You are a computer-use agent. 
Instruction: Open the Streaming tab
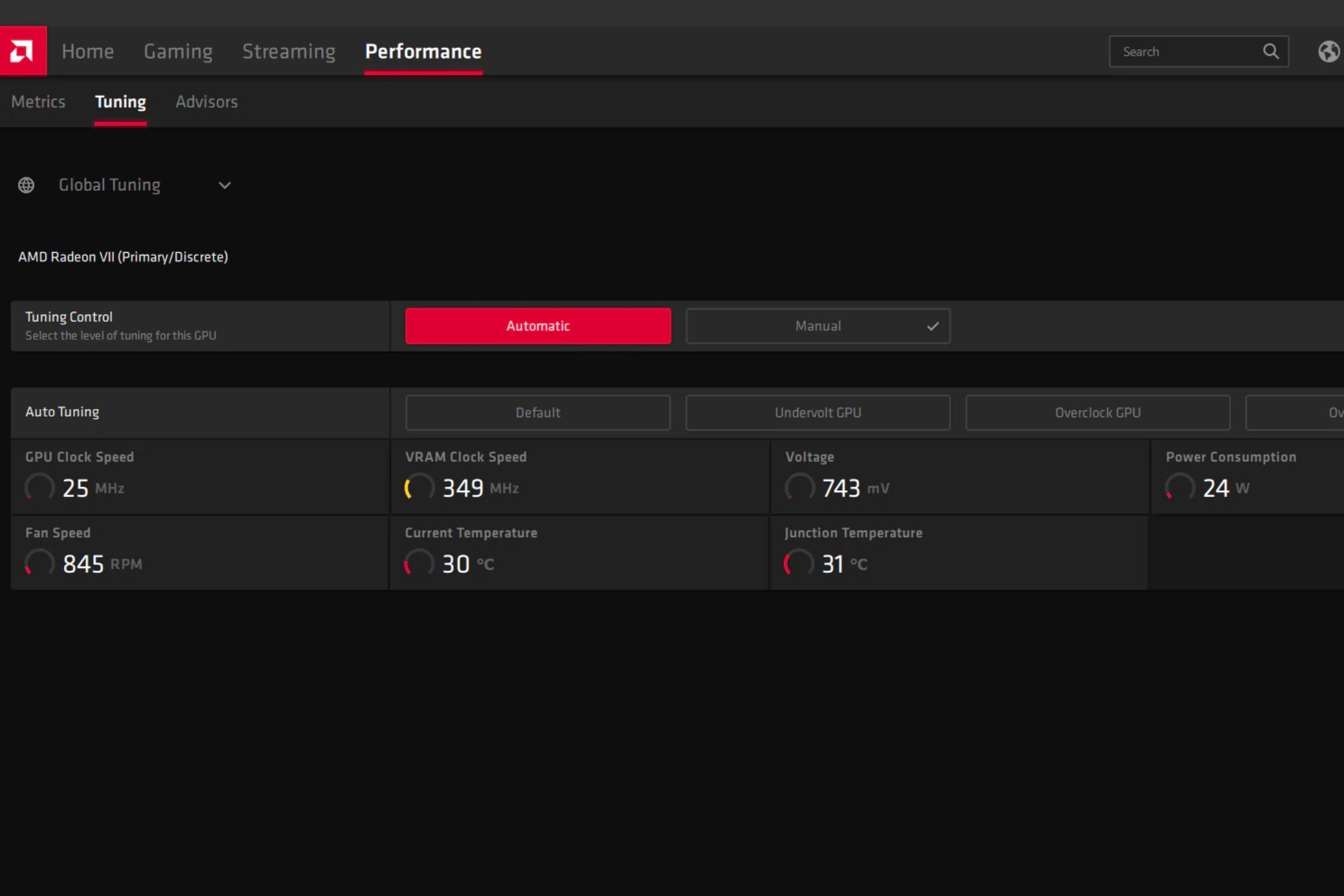click(x=289, y=51)
